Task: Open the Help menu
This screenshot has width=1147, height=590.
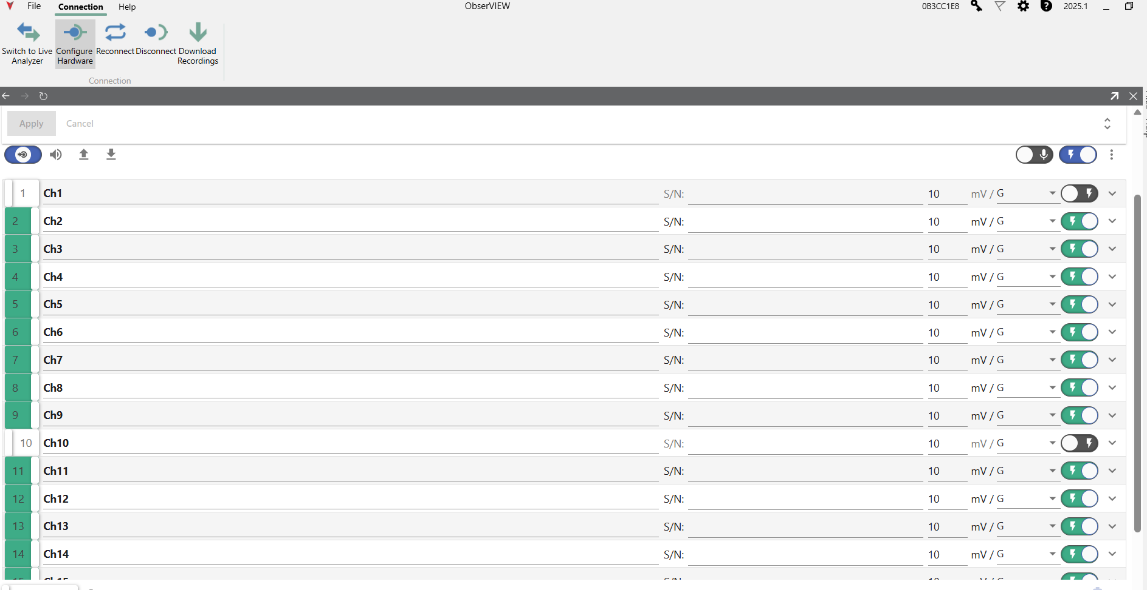Action: click(x=127, y=7)
